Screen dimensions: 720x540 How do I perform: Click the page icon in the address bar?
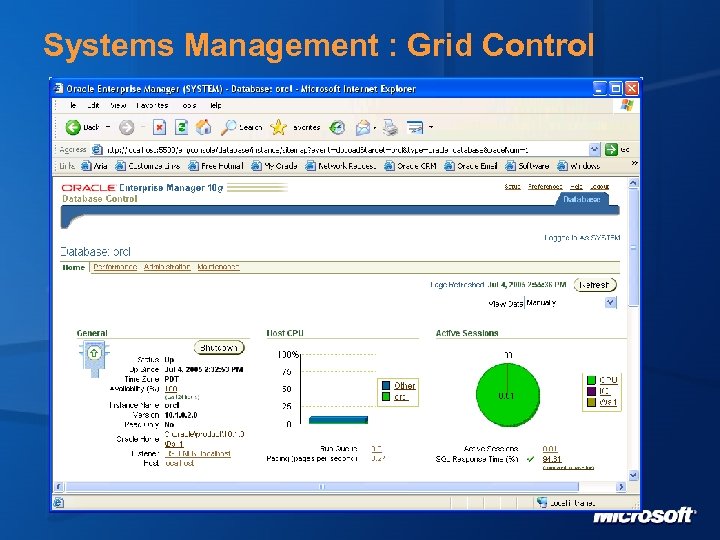pyautogui.click(x=97, y=149)
